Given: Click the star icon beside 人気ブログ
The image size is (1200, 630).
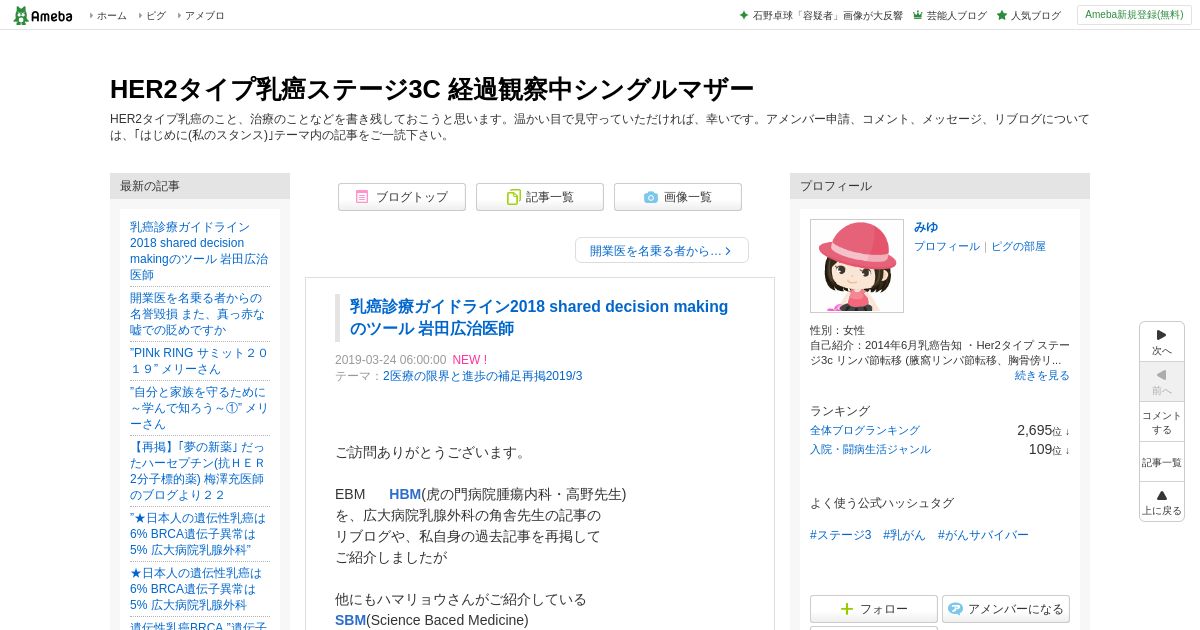Looking at the screenshot, I should [1002, 15].
